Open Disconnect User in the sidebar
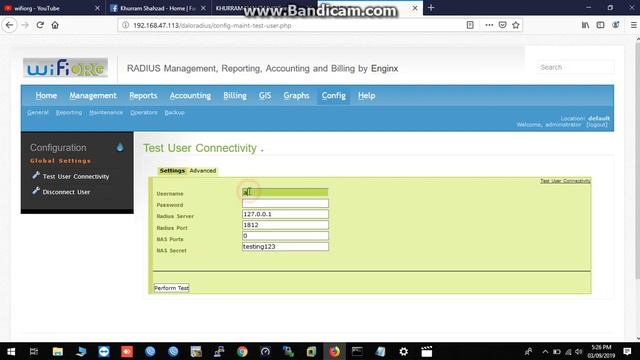 [66, 192]
